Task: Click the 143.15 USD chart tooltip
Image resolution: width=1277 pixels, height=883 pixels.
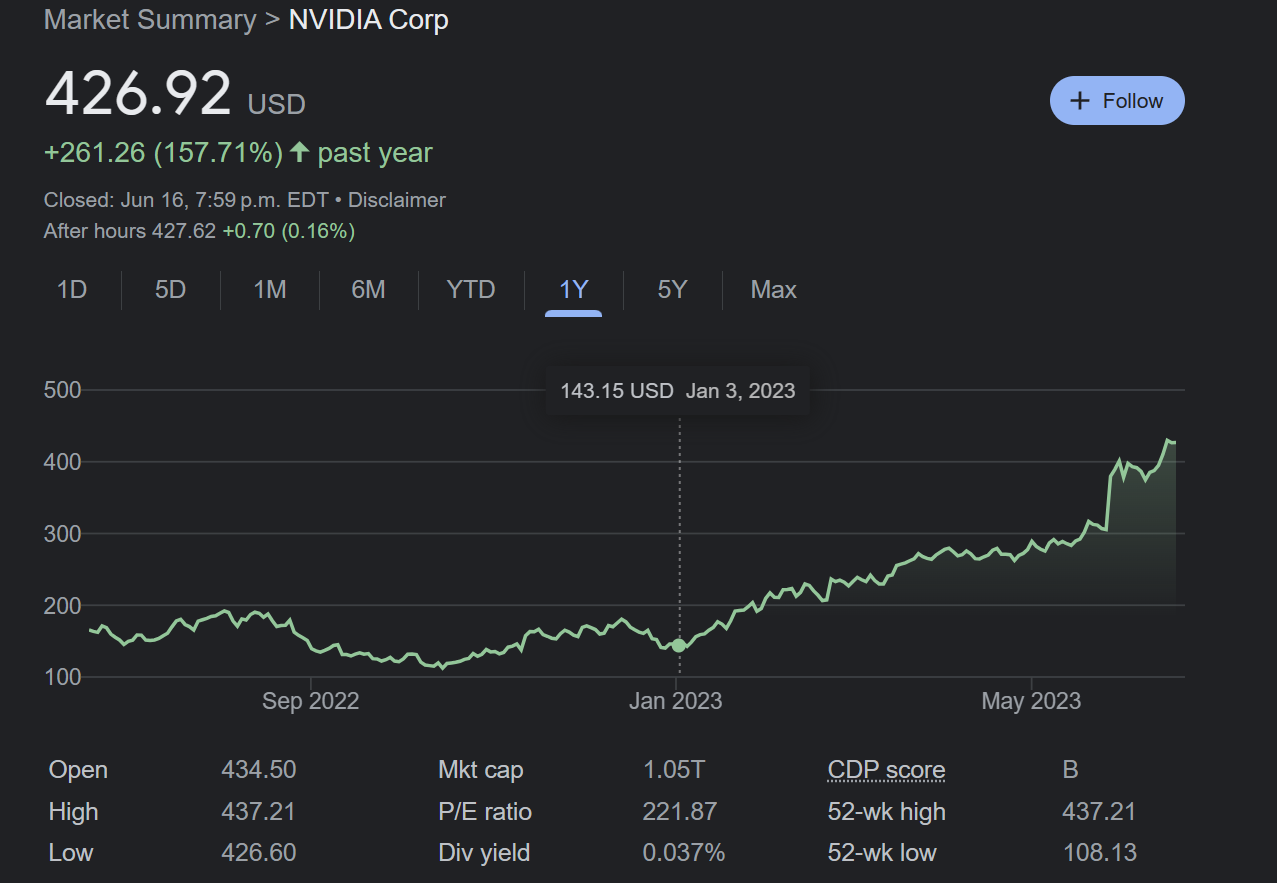Action: (677, 390)
